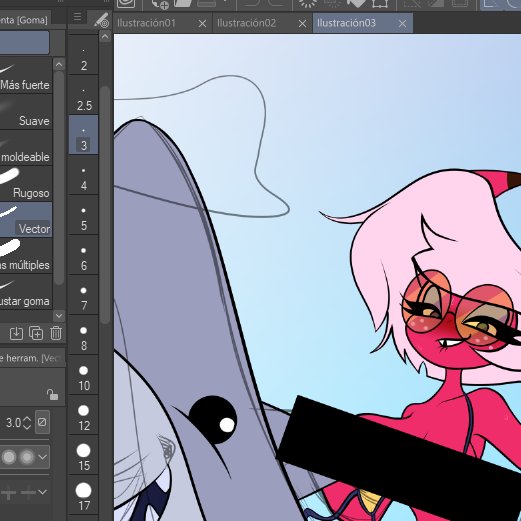521x521 pixels.
Task: Pick brush size 2.5
Action: (x=83, y=95)
